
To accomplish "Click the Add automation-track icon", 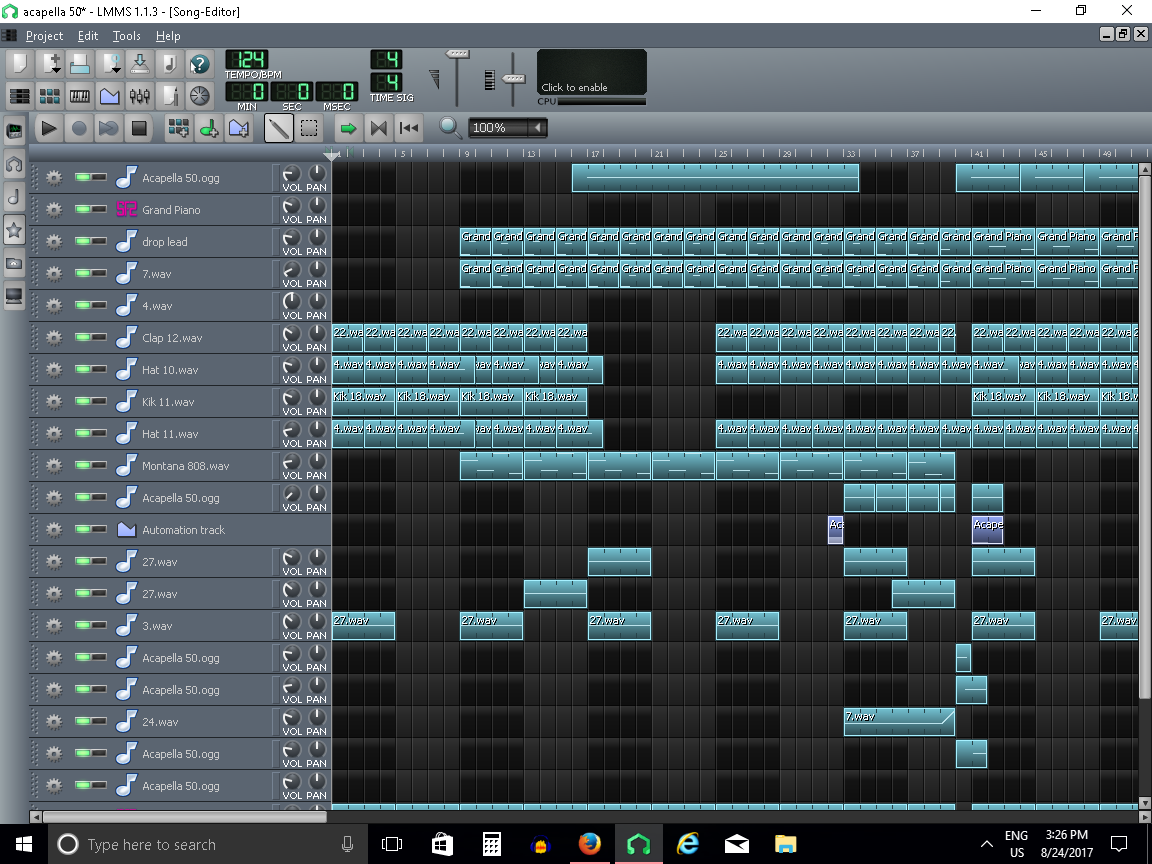I will point(238,128).
